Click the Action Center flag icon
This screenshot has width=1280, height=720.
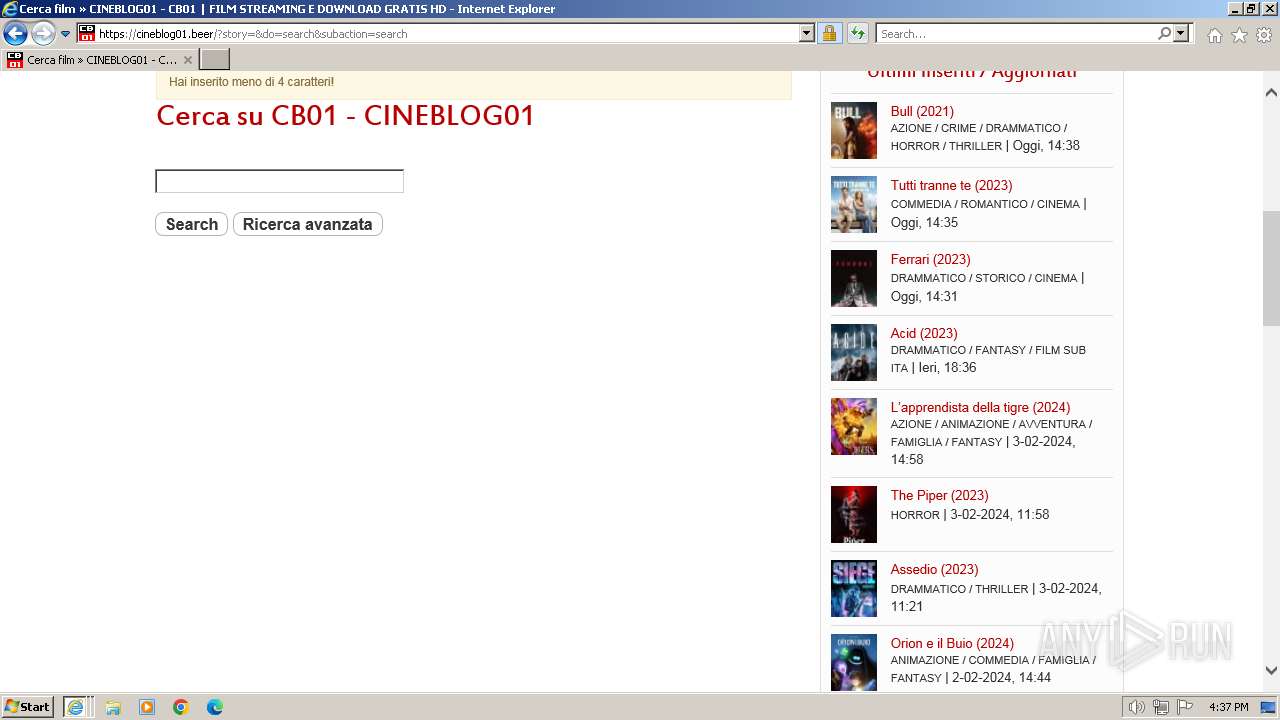(1184, 707)
